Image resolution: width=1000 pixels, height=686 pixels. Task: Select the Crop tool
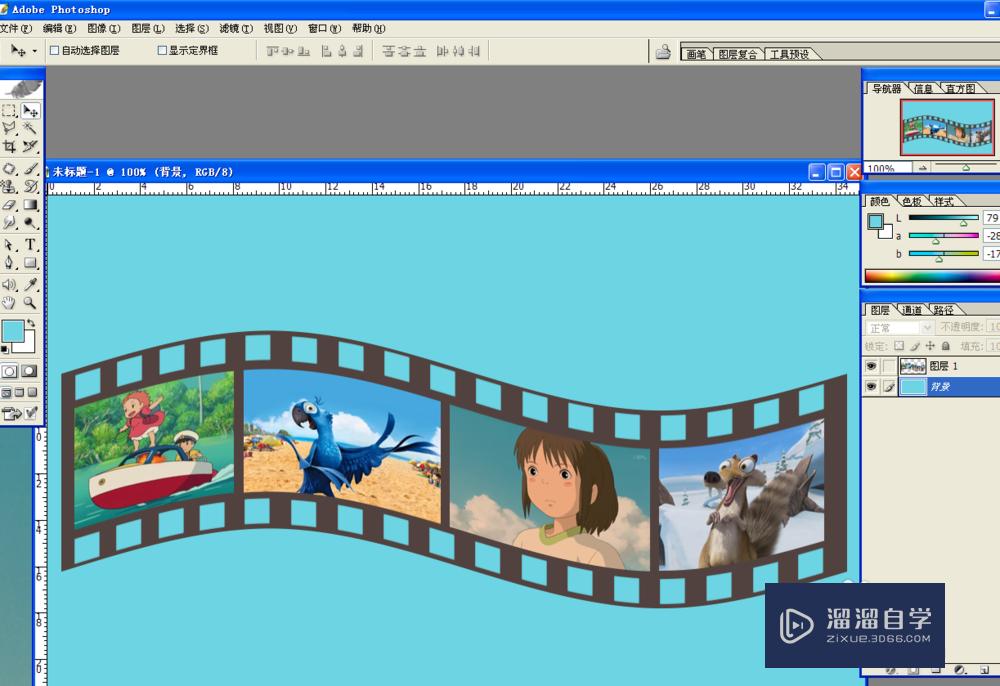tap(9, 147)
